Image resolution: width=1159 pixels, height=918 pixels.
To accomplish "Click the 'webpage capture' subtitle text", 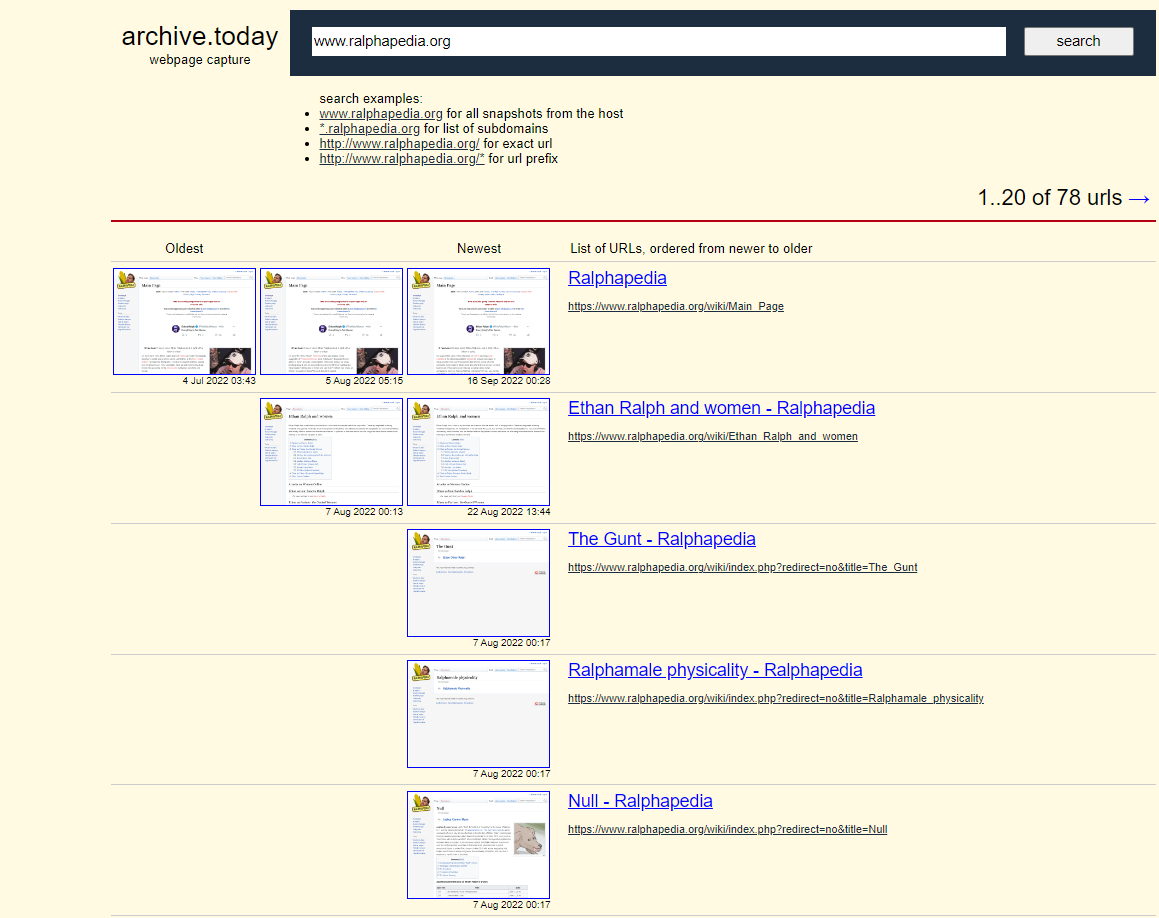I will click(200, 60).
